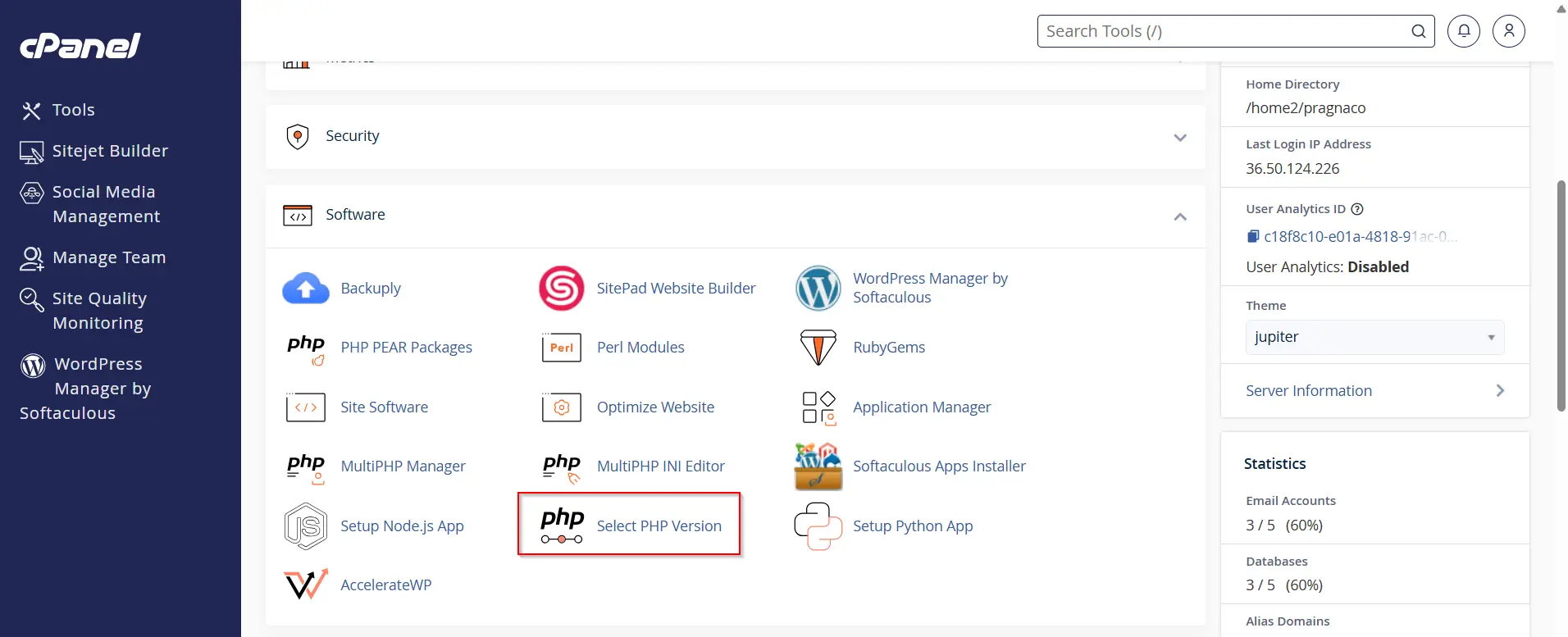Click PHP PEAR Packages icon
The image size is (1568, 637).
tap(306, 348)
